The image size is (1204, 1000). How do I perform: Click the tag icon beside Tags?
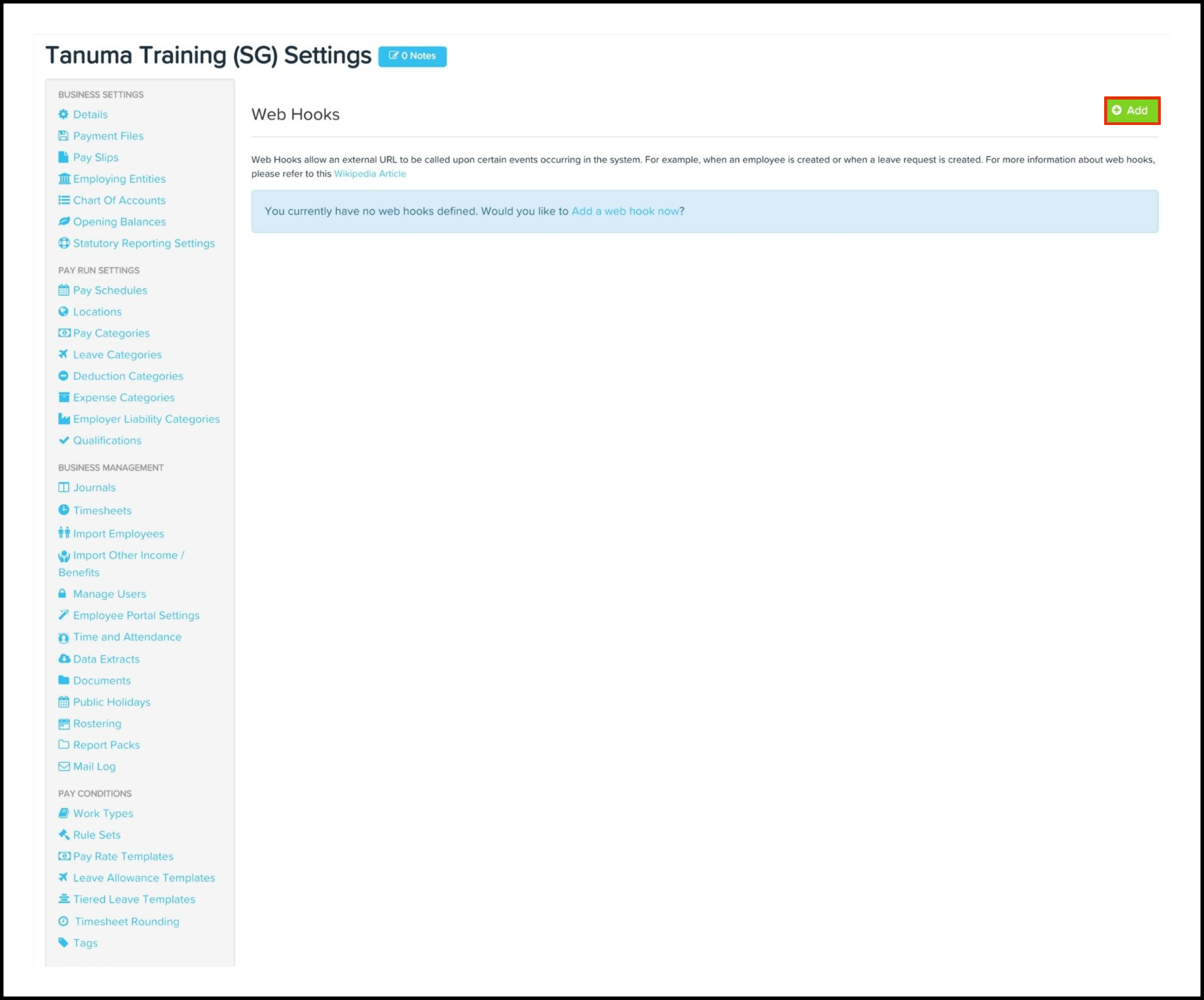point(63,942)
